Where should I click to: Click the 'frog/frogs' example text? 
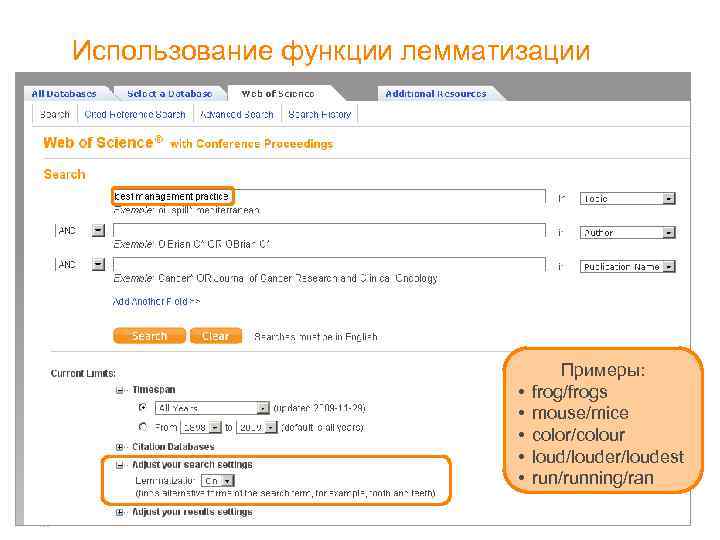pos(569,392)
